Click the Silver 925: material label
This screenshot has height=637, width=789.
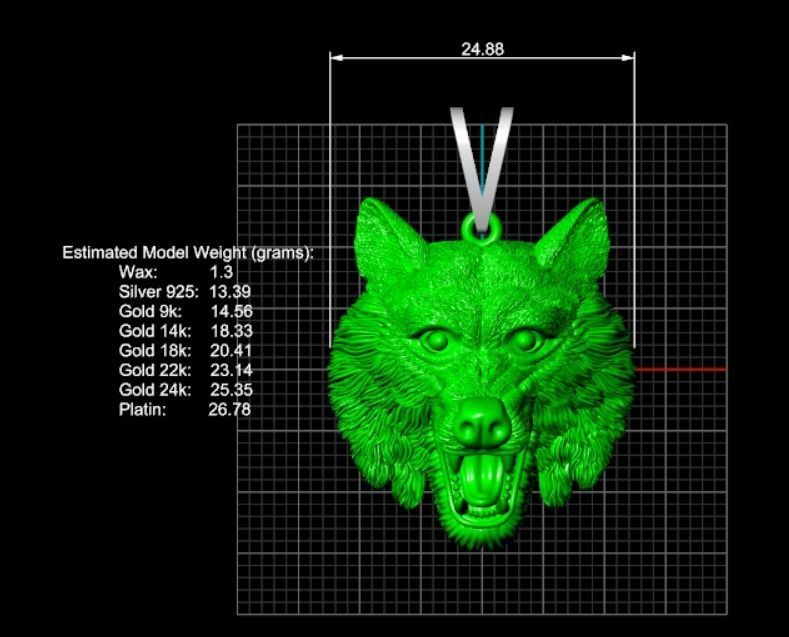tap(159, 292)
